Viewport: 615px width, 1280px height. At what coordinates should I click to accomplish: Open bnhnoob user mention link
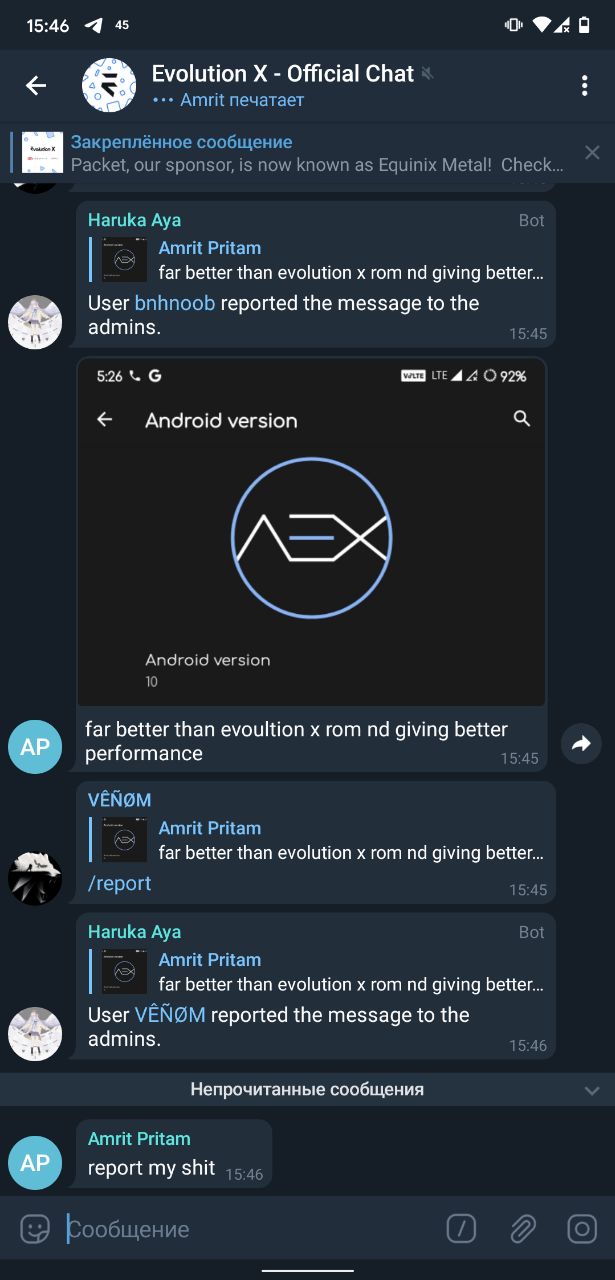pyautogui.click(x=175, y=303)
